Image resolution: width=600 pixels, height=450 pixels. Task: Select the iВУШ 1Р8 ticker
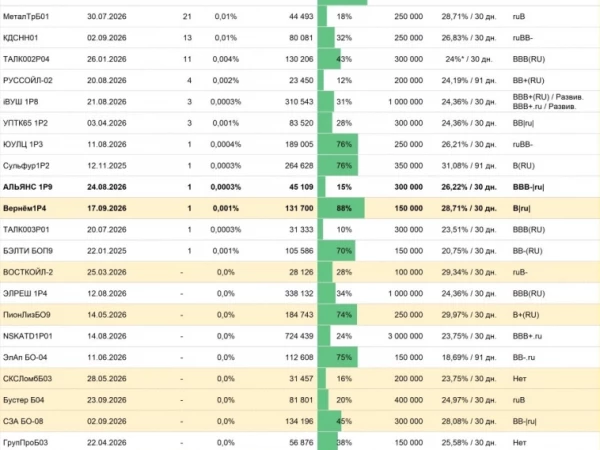21,102
